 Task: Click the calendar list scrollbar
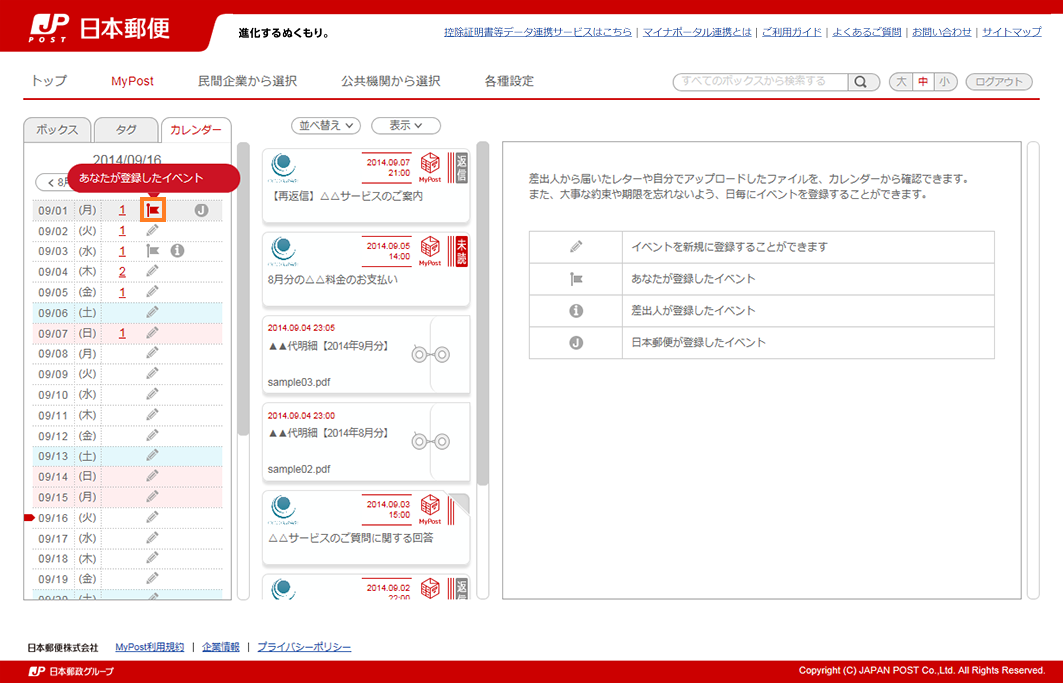click(x=243, y=288)
